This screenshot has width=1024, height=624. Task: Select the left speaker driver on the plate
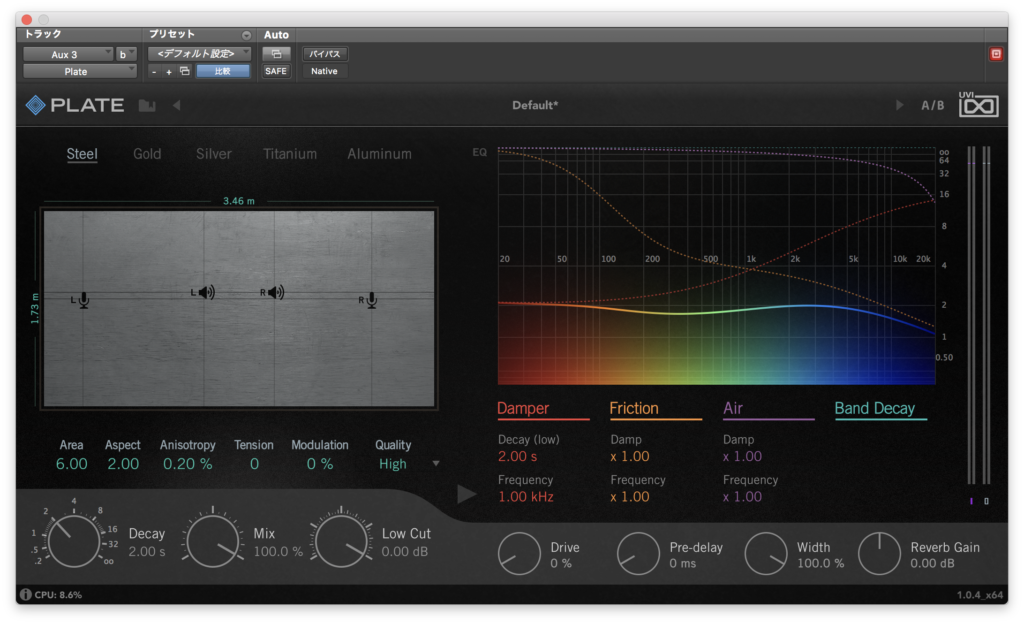(205, 292)
